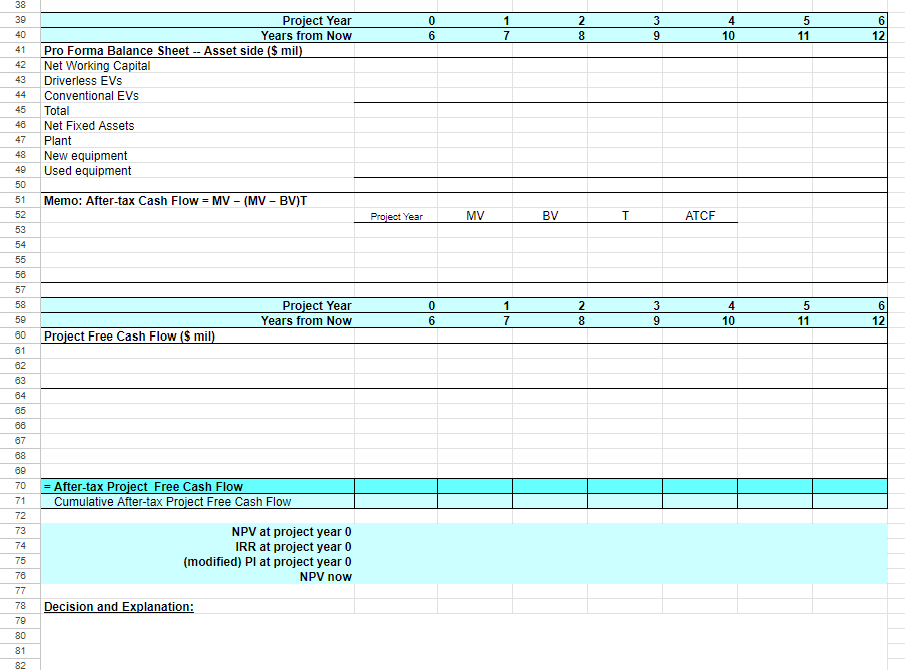The image size is (905, 670).
Task: Select the value 12 in row 59
Action: point(878,321)
